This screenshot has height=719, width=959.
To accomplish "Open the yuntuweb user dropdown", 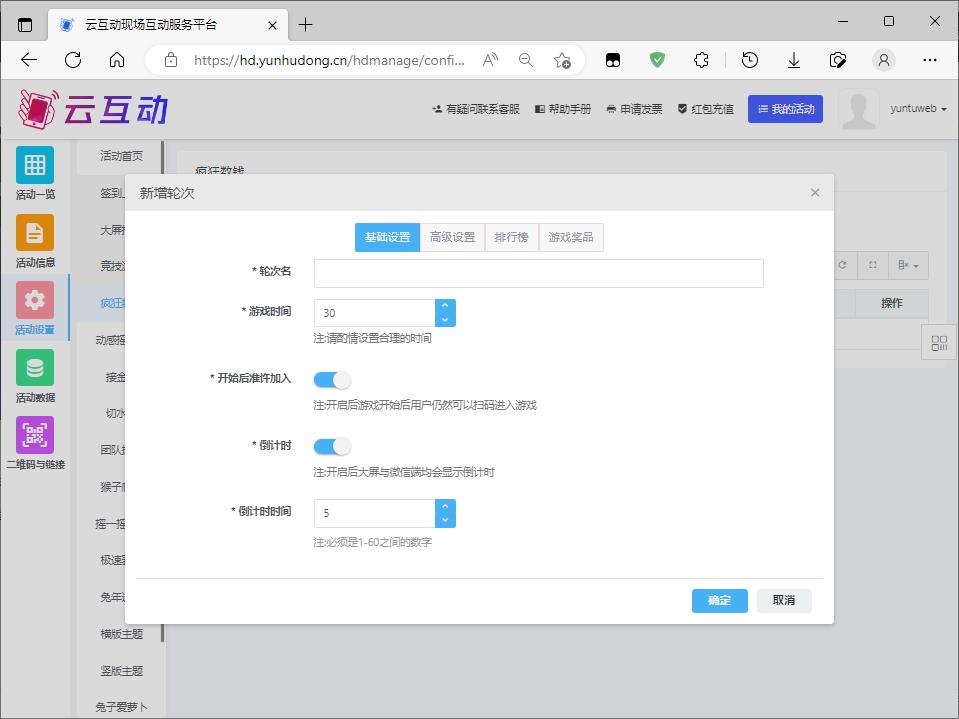I will (x=918, y=109).
